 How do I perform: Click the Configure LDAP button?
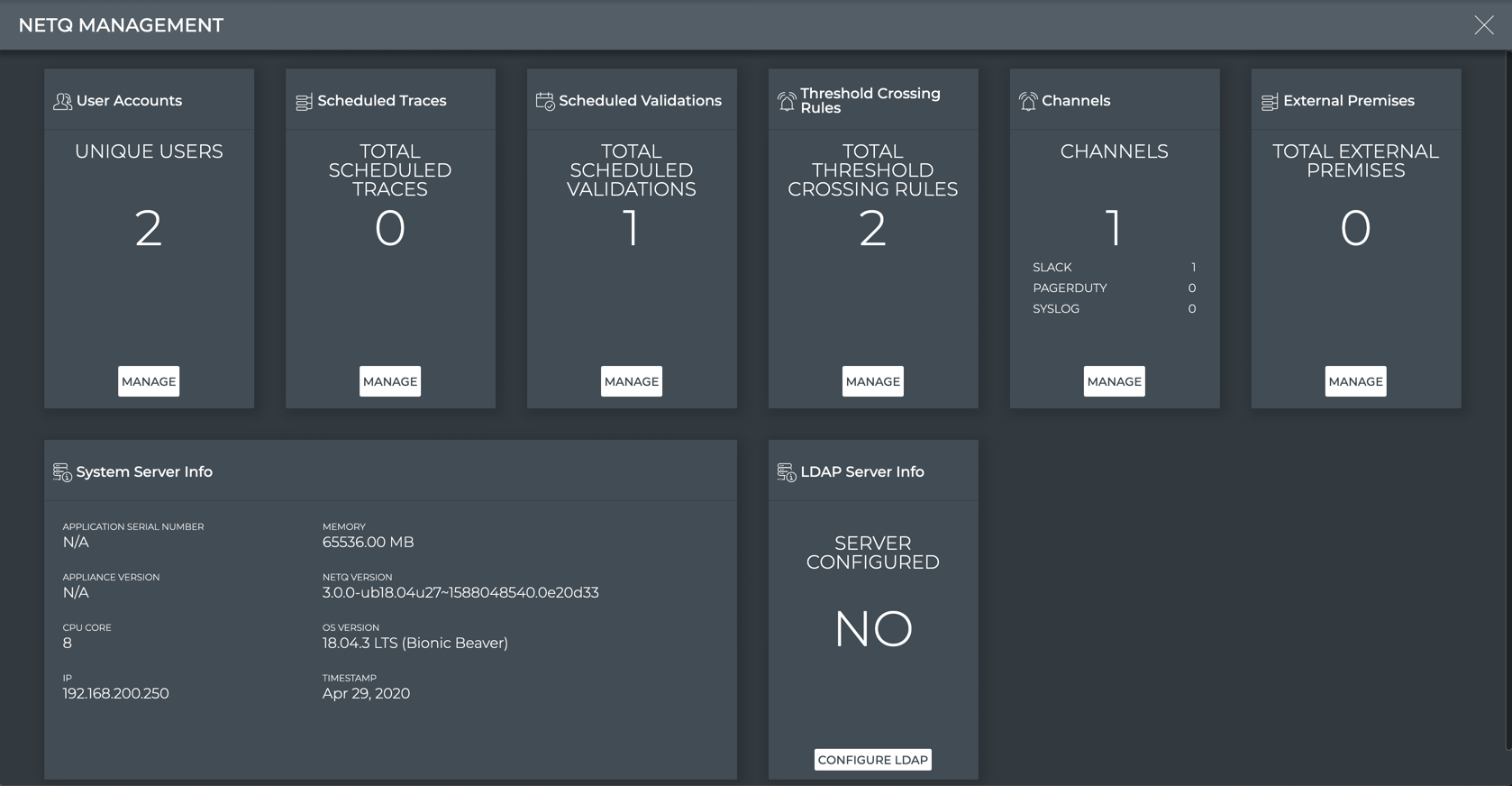[x=873, y=760]
